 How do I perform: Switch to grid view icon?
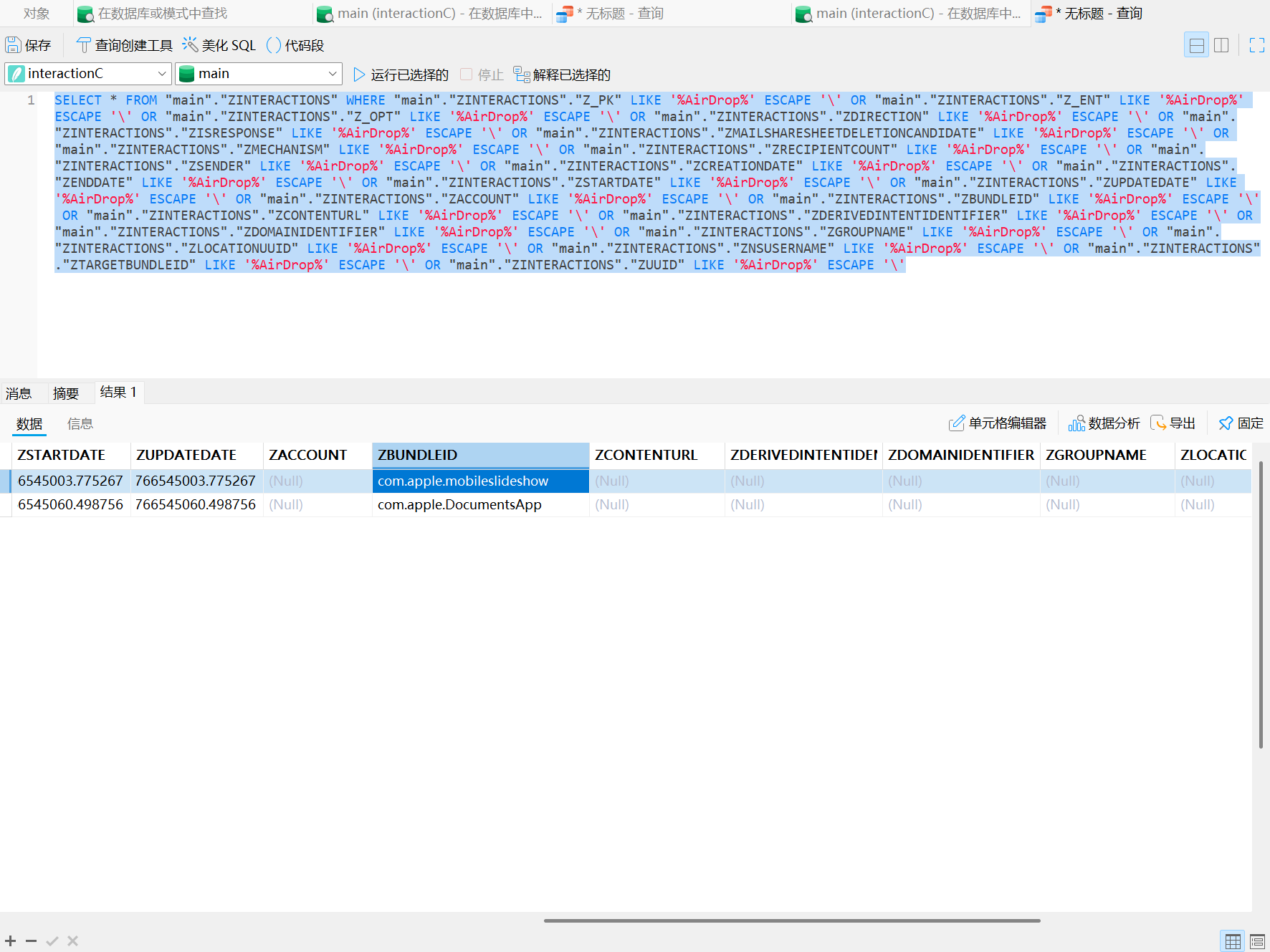[x=1233, y=941]
